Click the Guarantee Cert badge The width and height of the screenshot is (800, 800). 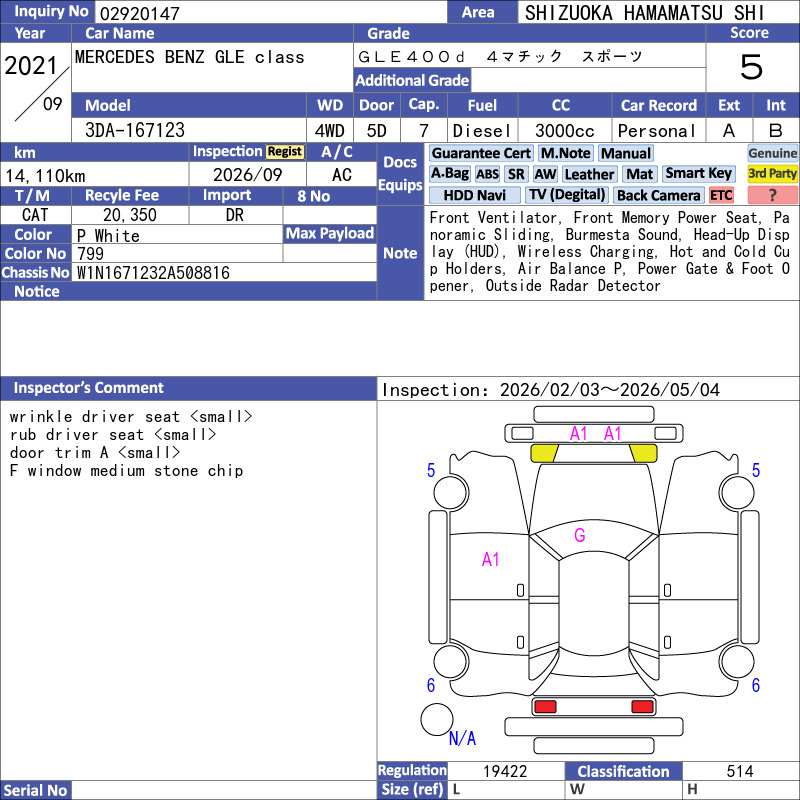[481, 153]
